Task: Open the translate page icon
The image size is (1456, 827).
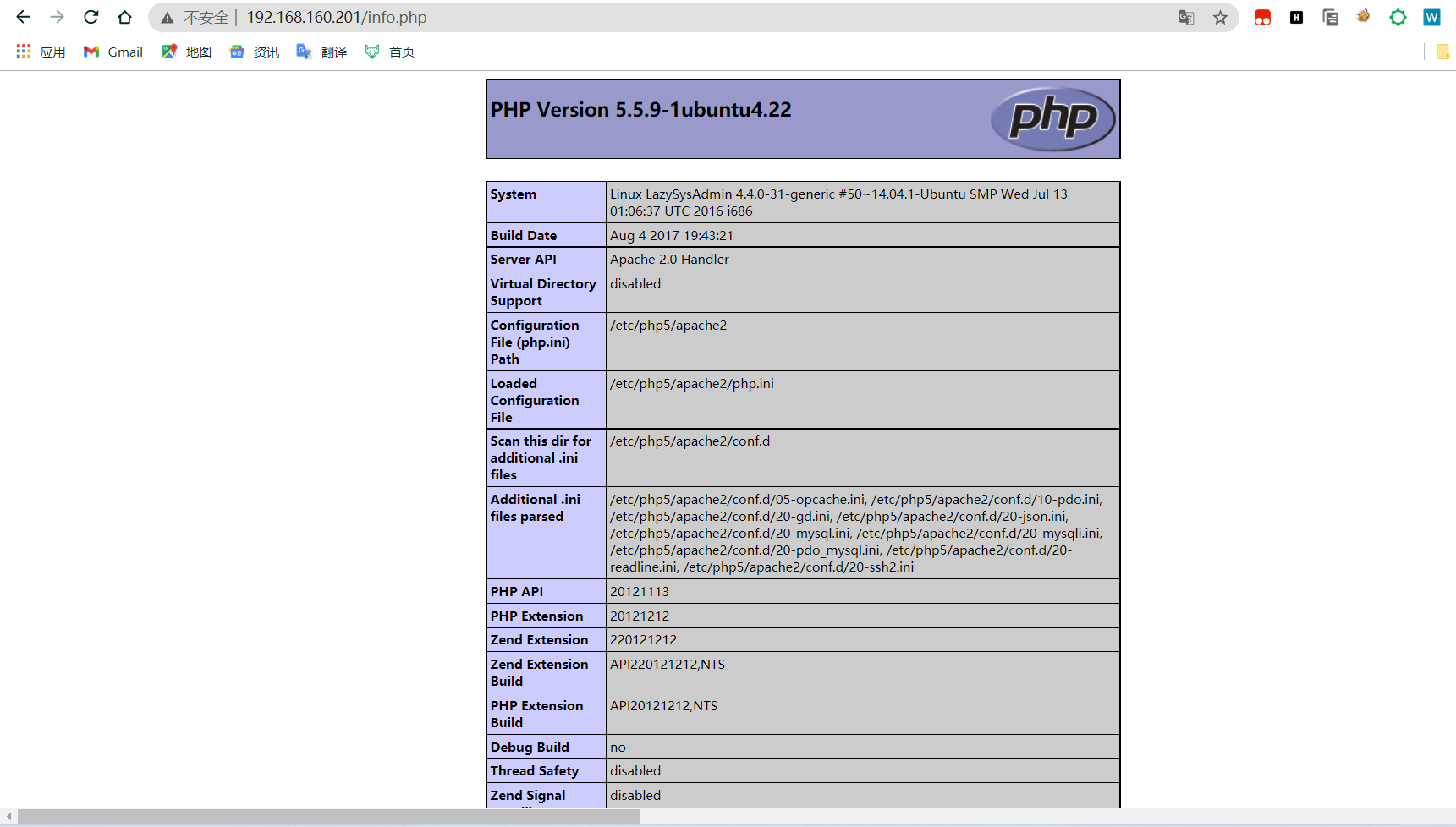Action: (x=1186, y=18)
